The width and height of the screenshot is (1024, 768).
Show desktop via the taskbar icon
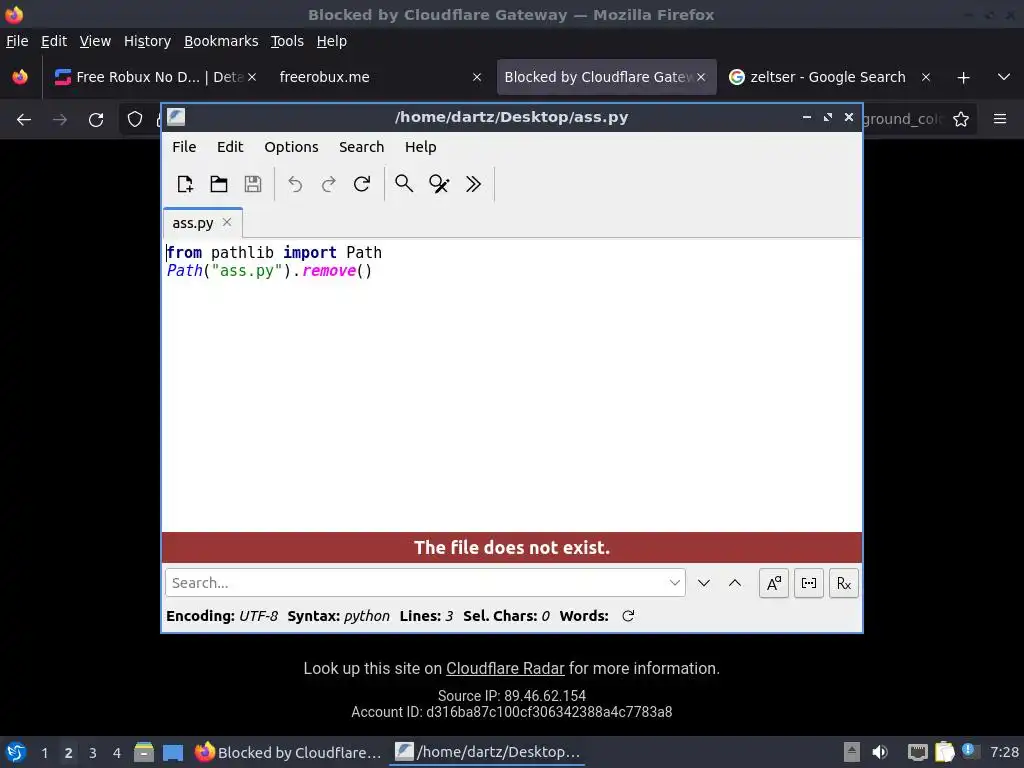click(173, 752)
